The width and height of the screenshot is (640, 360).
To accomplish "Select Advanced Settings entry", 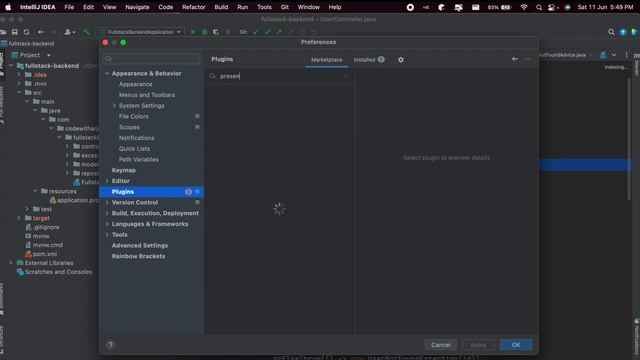I will (x=140, y=245).
